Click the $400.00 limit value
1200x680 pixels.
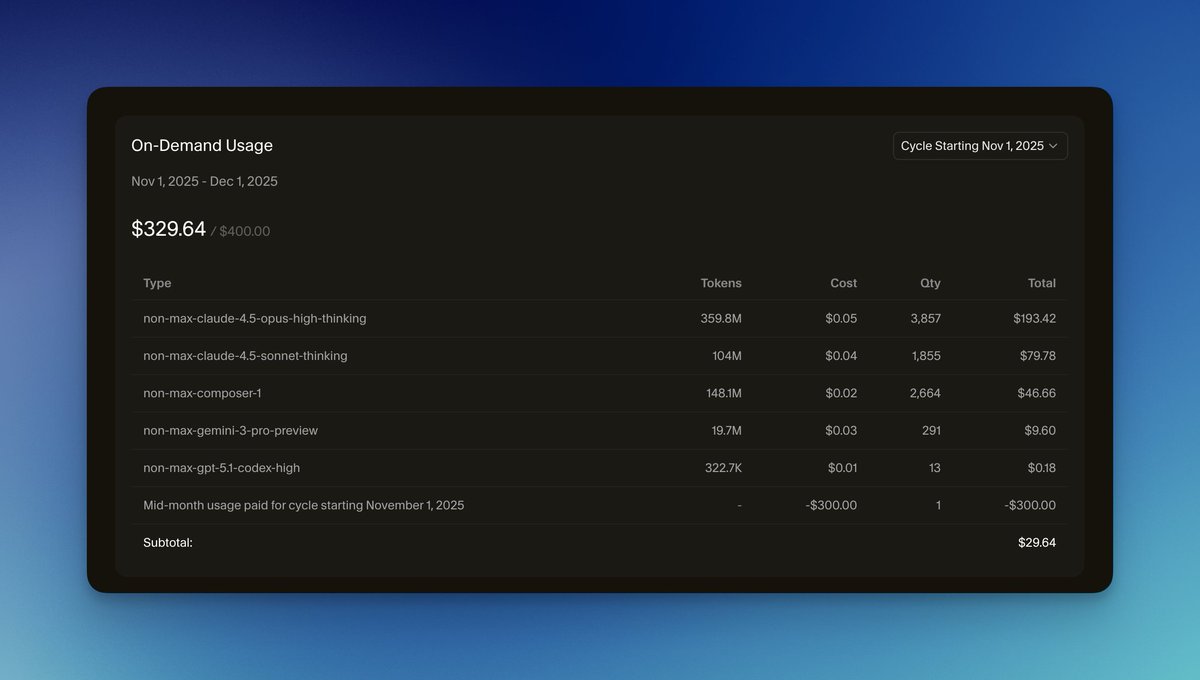244,231
